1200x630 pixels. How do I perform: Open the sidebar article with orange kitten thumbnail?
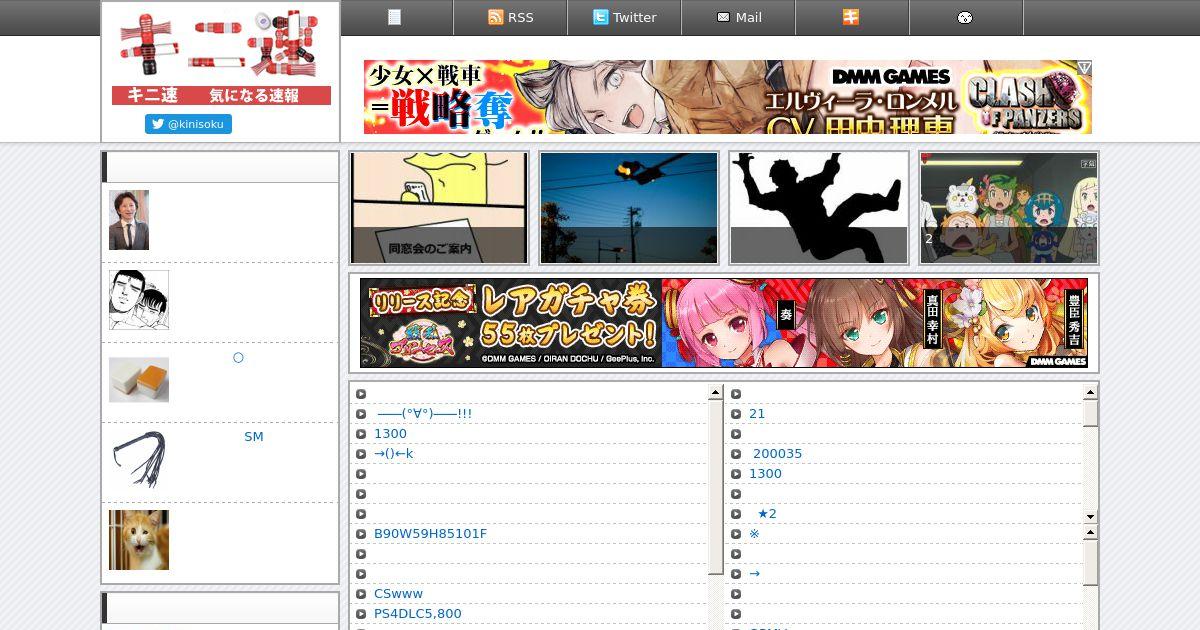point(139,540)
